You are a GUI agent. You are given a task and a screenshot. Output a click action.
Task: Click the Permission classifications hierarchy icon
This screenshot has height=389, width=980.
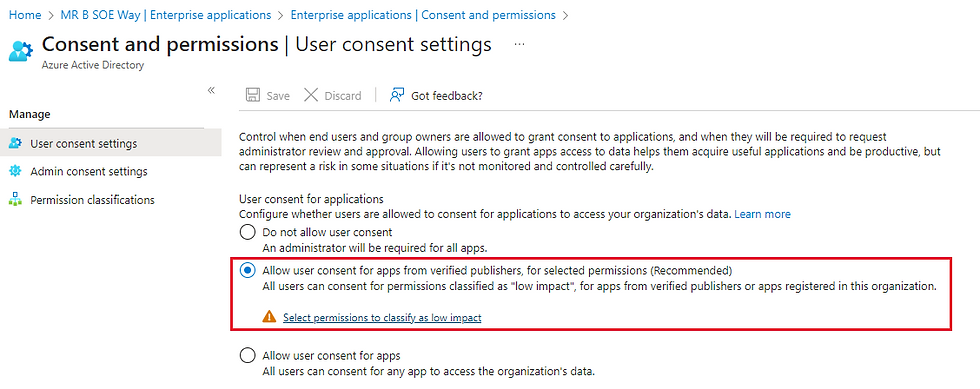point(16,200)
